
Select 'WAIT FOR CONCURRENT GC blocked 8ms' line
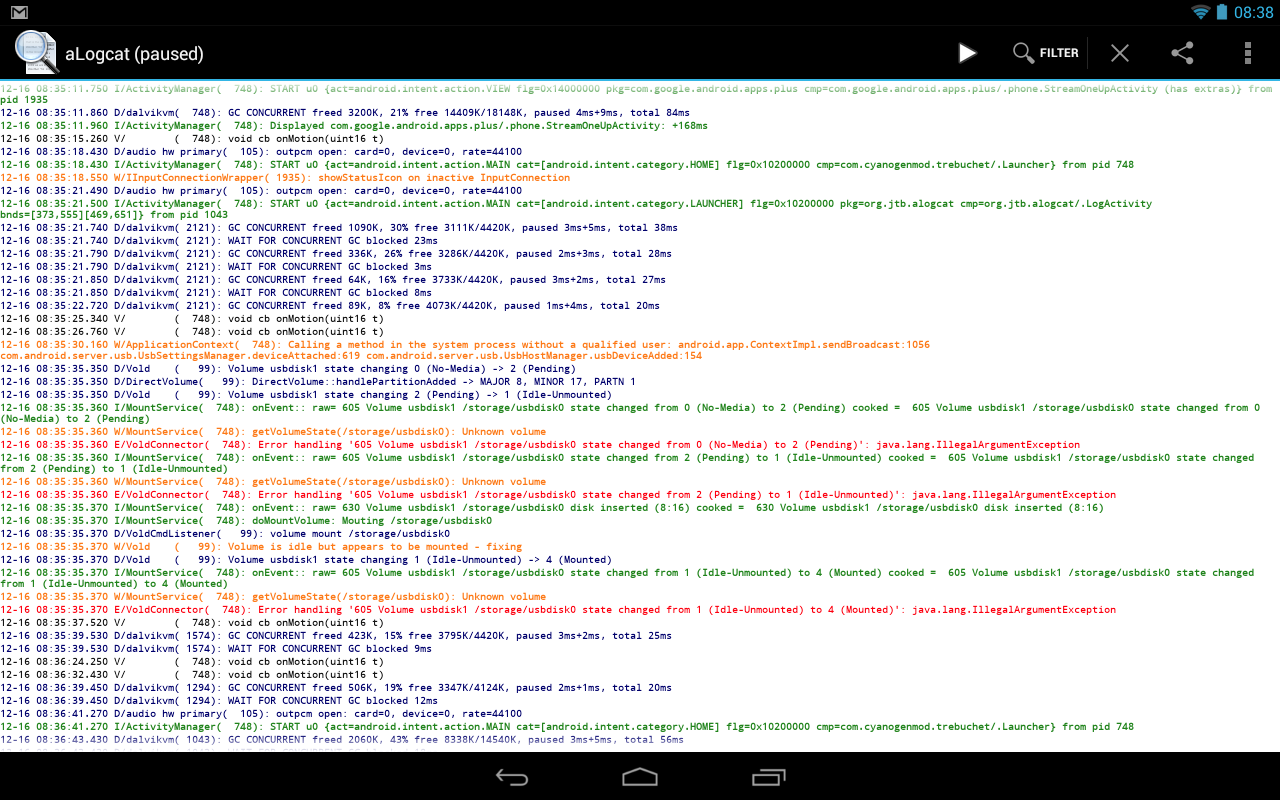tap(216, 292)
